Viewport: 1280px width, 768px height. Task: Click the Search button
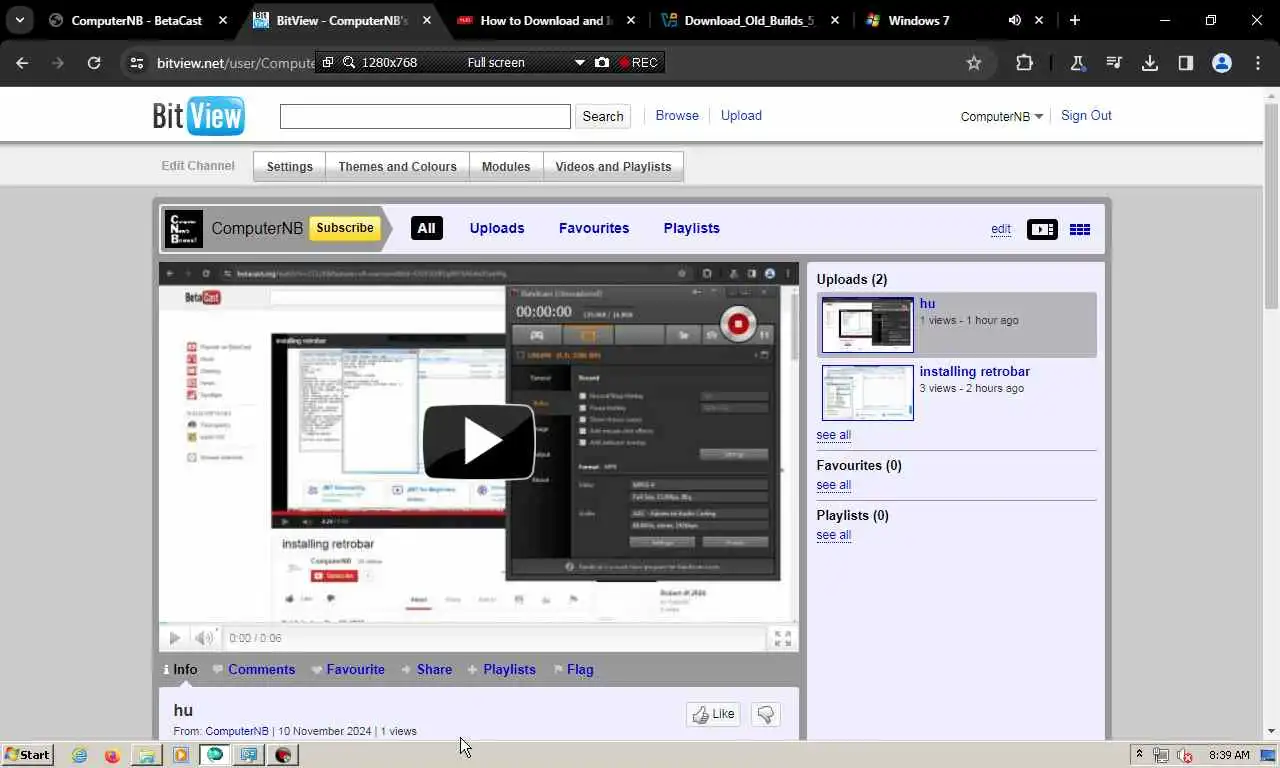(603, 116)
